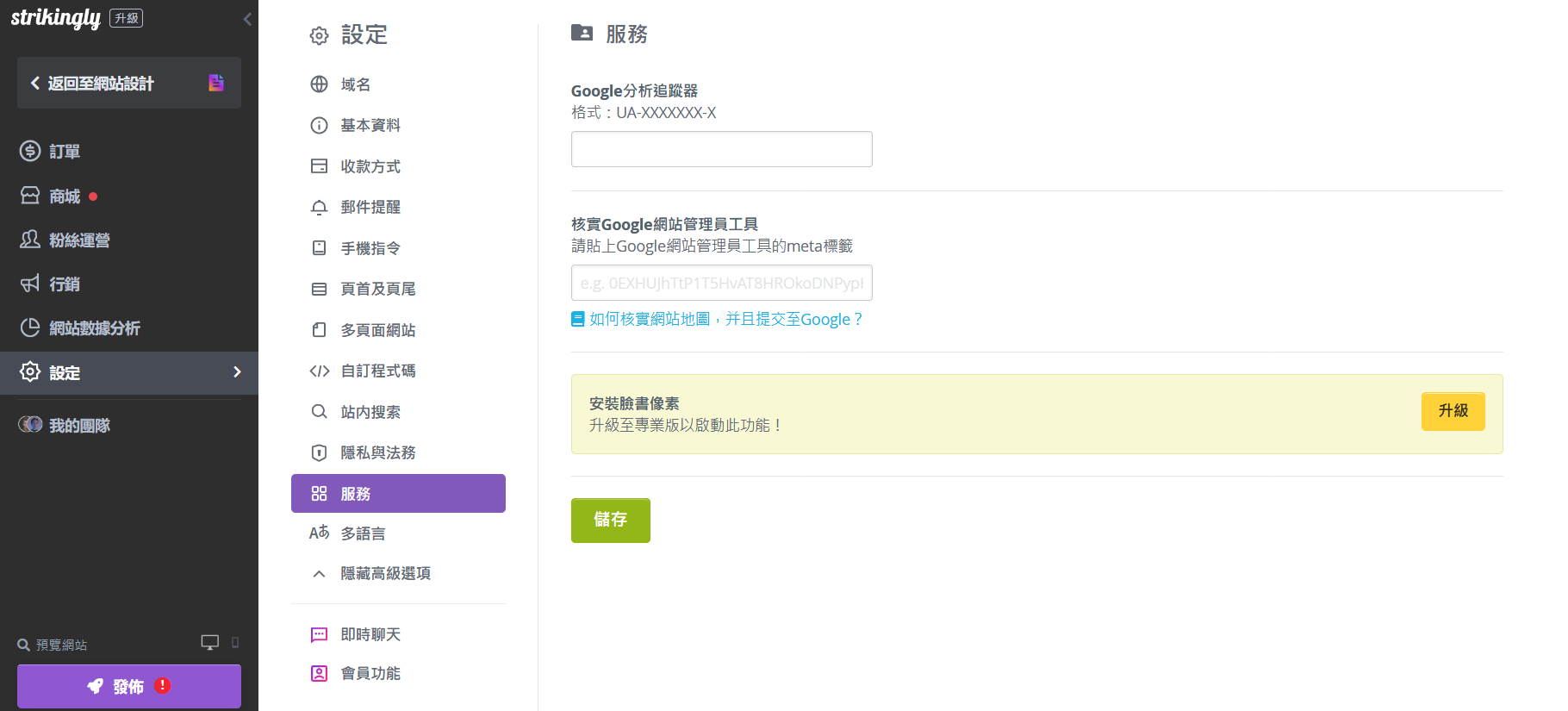This screenshot has height=711, width=1568.
Task: Expand 設定 sidebar arrow chevron
Action: click(238, 371)
